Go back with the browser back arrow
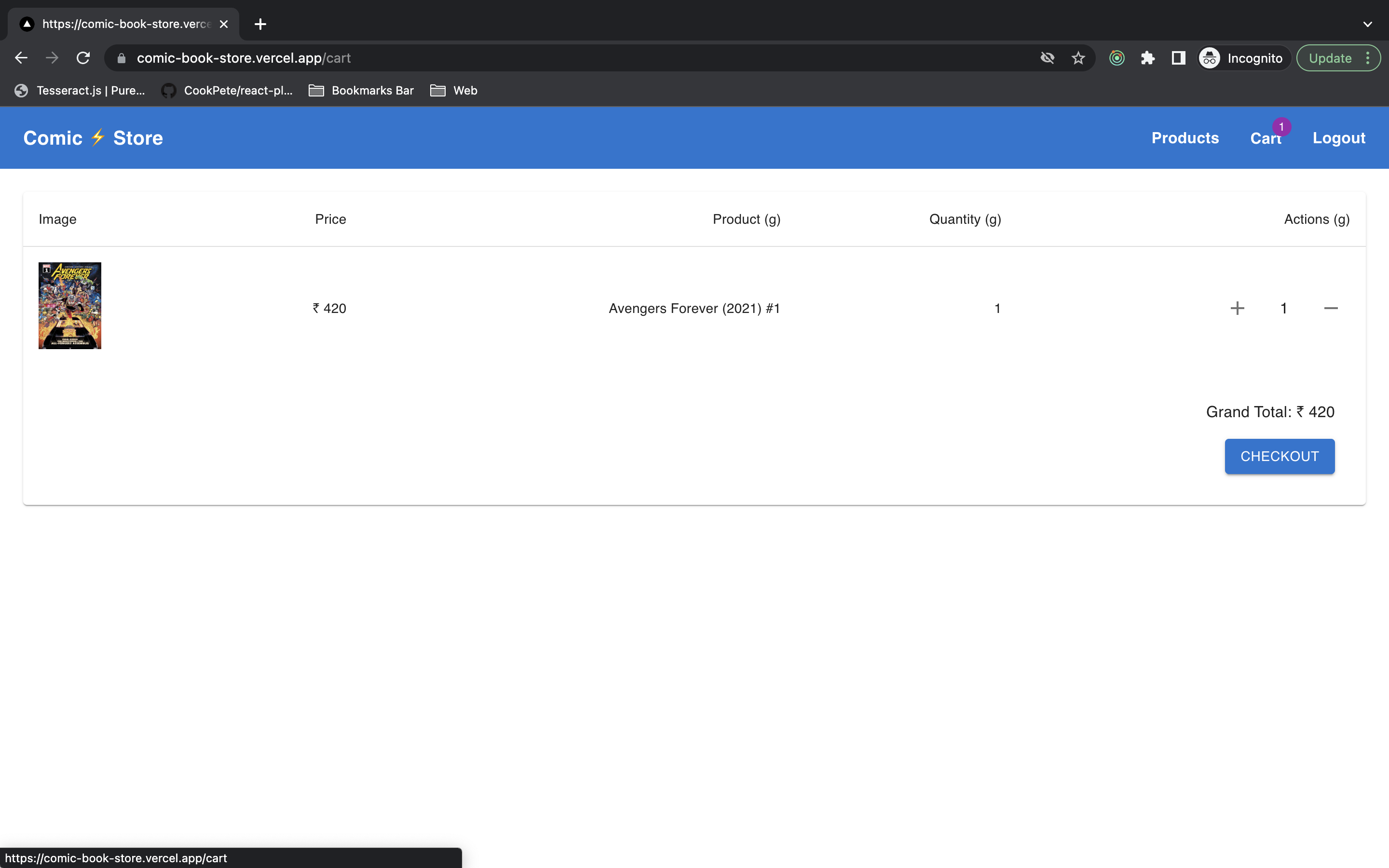Screen dimensions: 1389x868 (21, 58)
